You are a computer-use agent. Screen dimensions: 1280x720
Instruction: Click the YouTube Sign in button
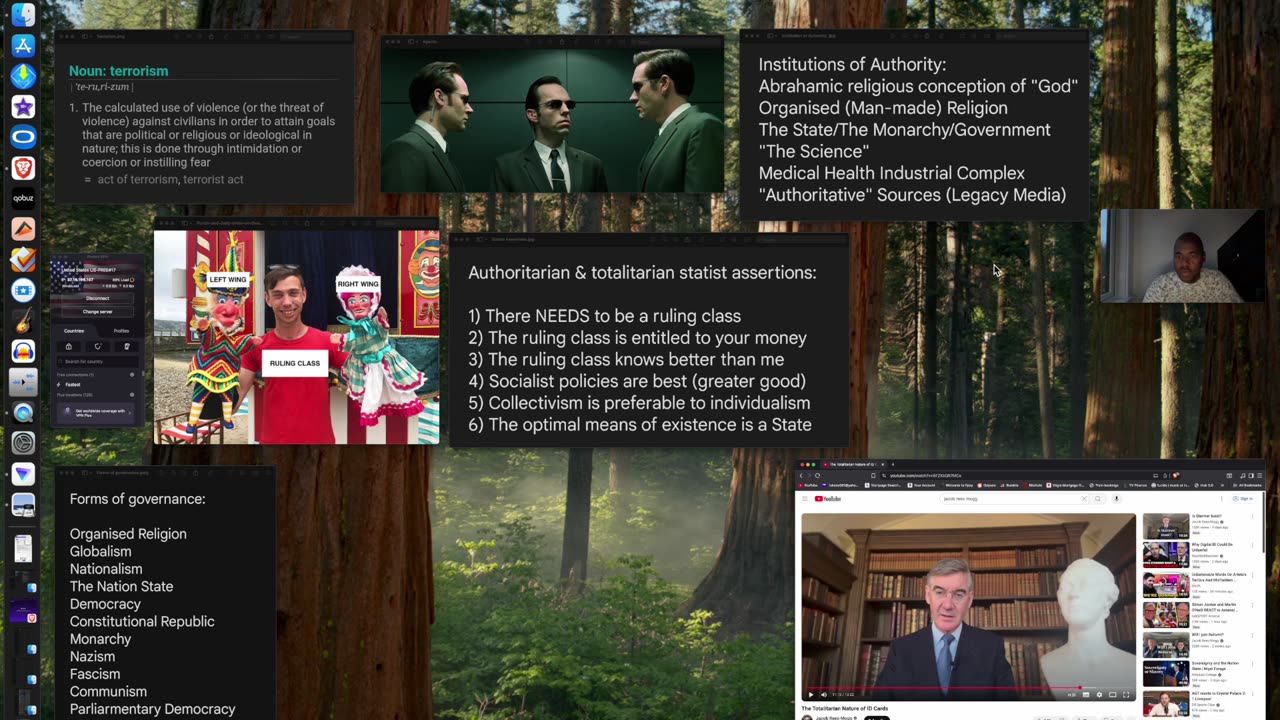tap(1242, 498)
